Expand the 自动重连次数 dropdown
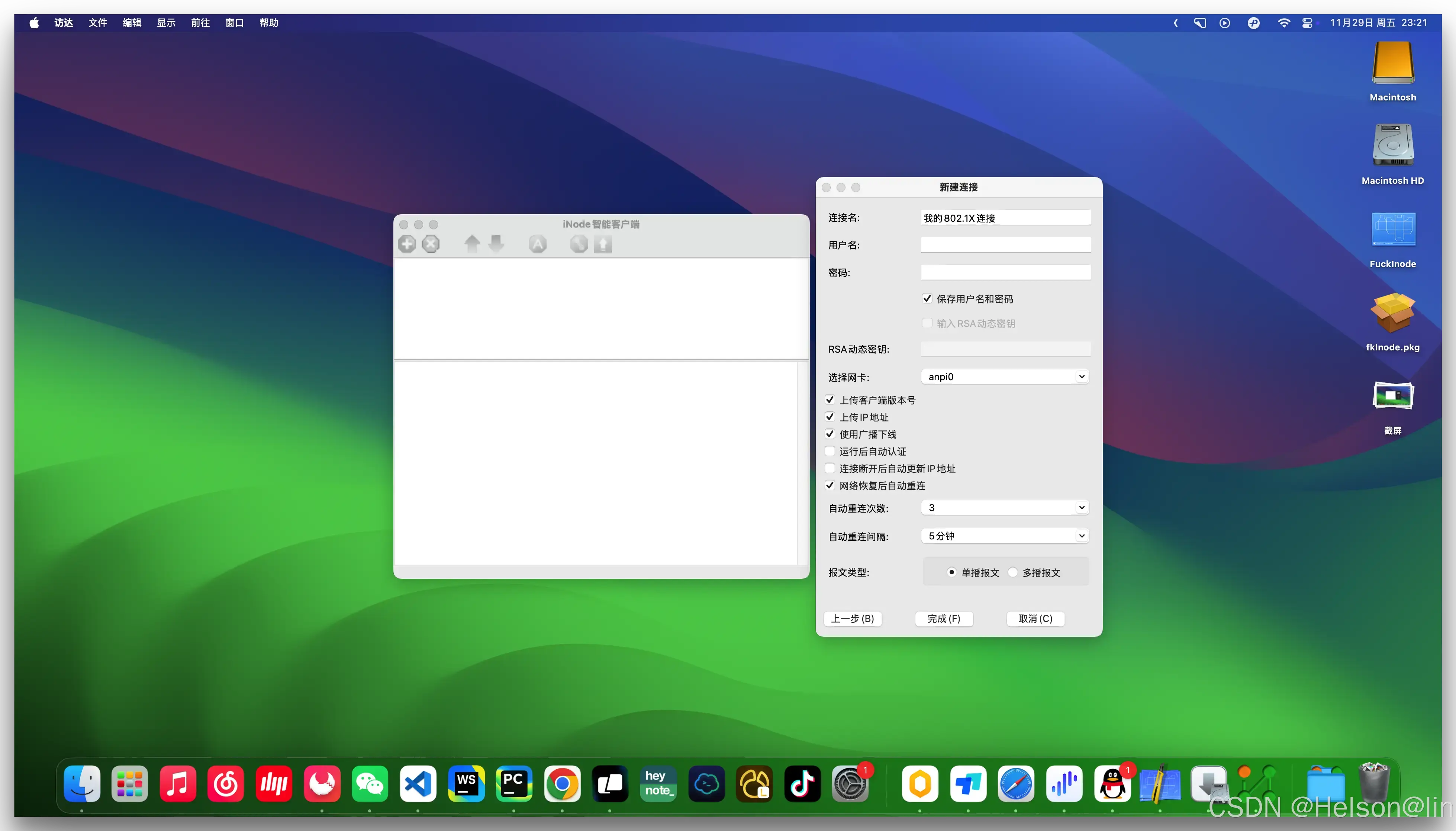The height and width of the screenshot is (831, 1456). click(x=1005, y=507)
